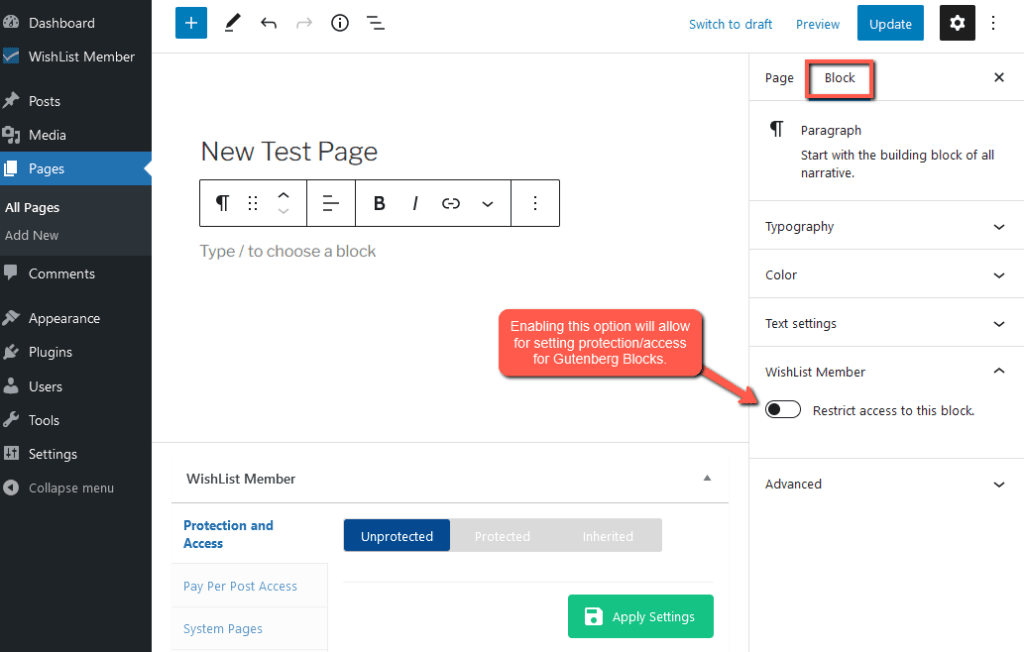Screen dimensions: 1024x652
Task: Click the Settings sliders icon in sidebar
Action: click(11, 453)
